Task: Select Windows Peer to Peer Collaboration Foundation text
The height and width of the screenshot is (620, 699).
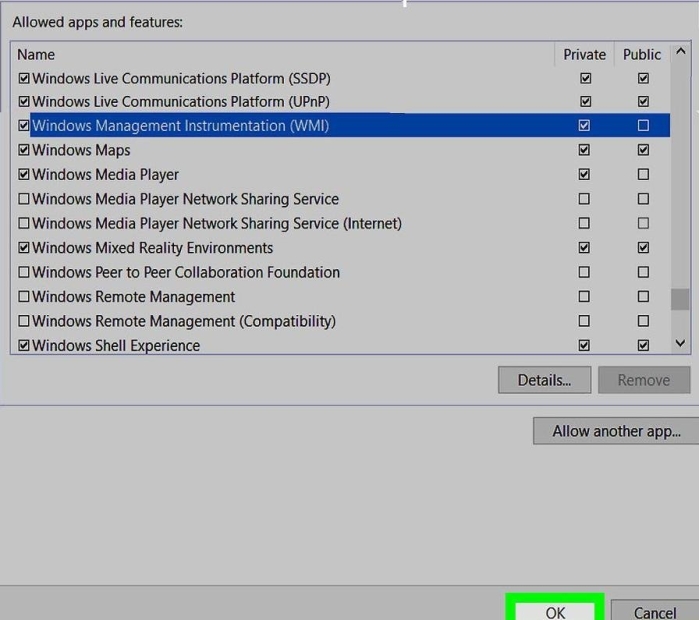Action: click(x=186, y=272)
